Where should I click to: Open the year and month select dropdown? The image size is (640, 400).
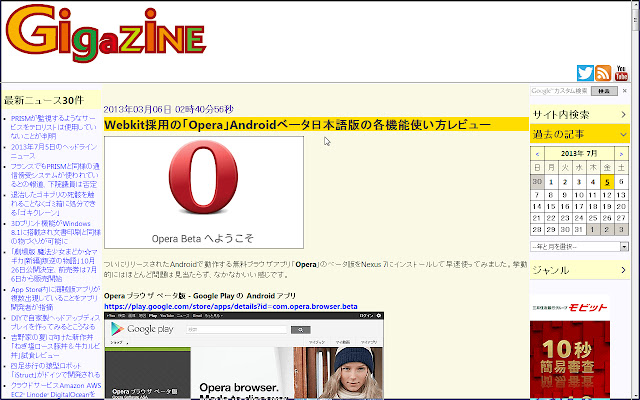pyautogui.click(x=579, y=246)
